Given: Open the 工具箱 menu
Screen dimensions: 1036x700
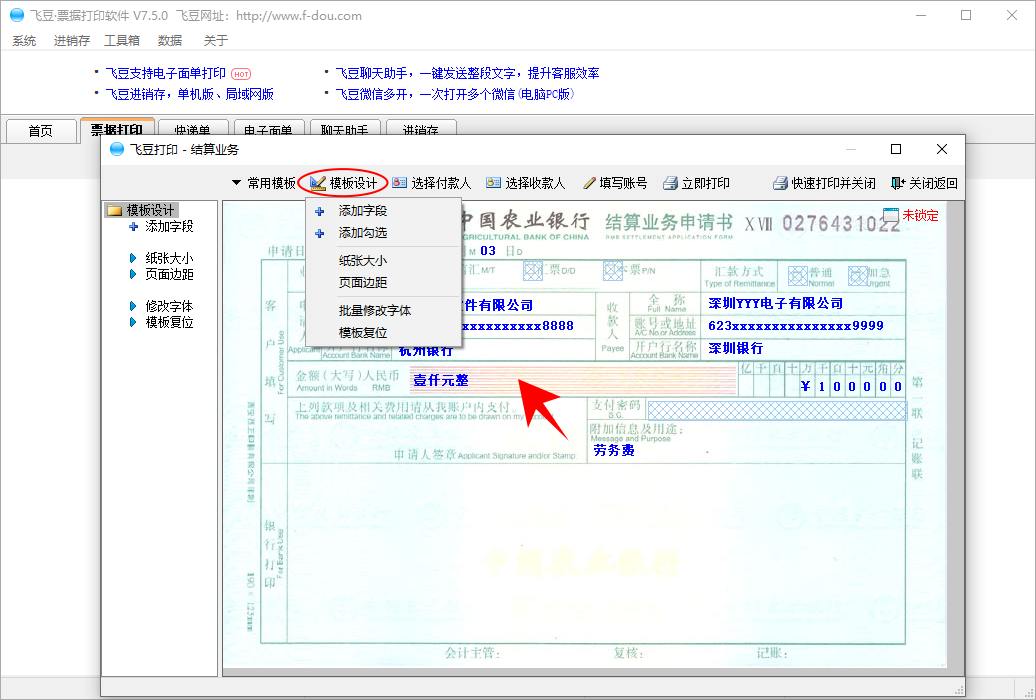Looking at the screenshot, I should 122,40.
